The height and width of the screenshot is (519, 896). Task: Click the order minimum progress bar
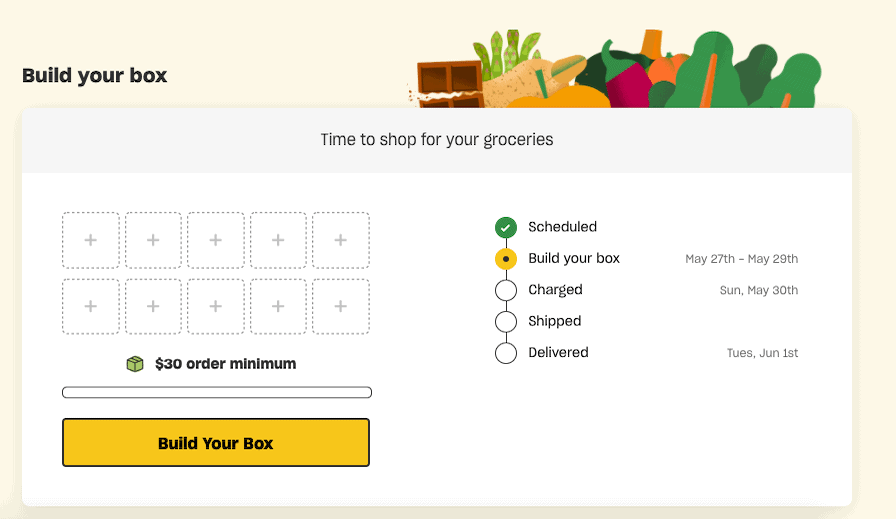(x=217, y=393)
